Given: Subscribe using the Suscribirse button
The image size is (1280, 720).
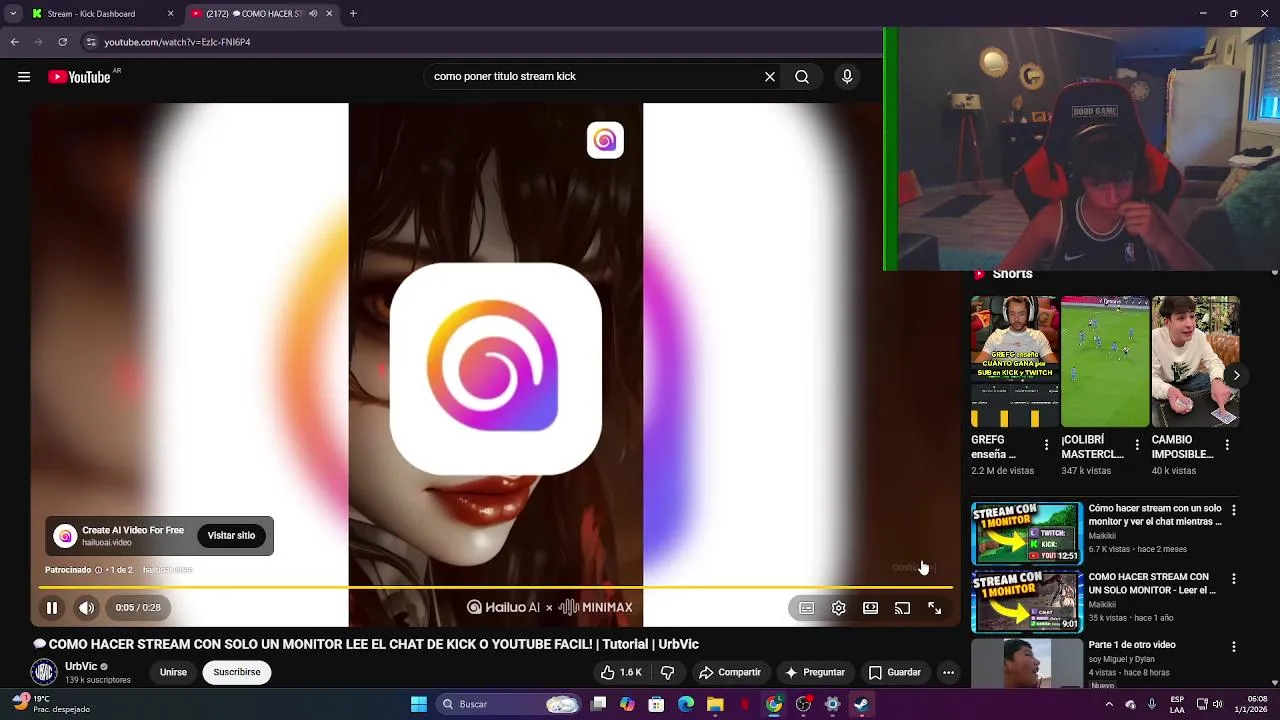Looking at the screenshot, I should click(x=237, y=672).
